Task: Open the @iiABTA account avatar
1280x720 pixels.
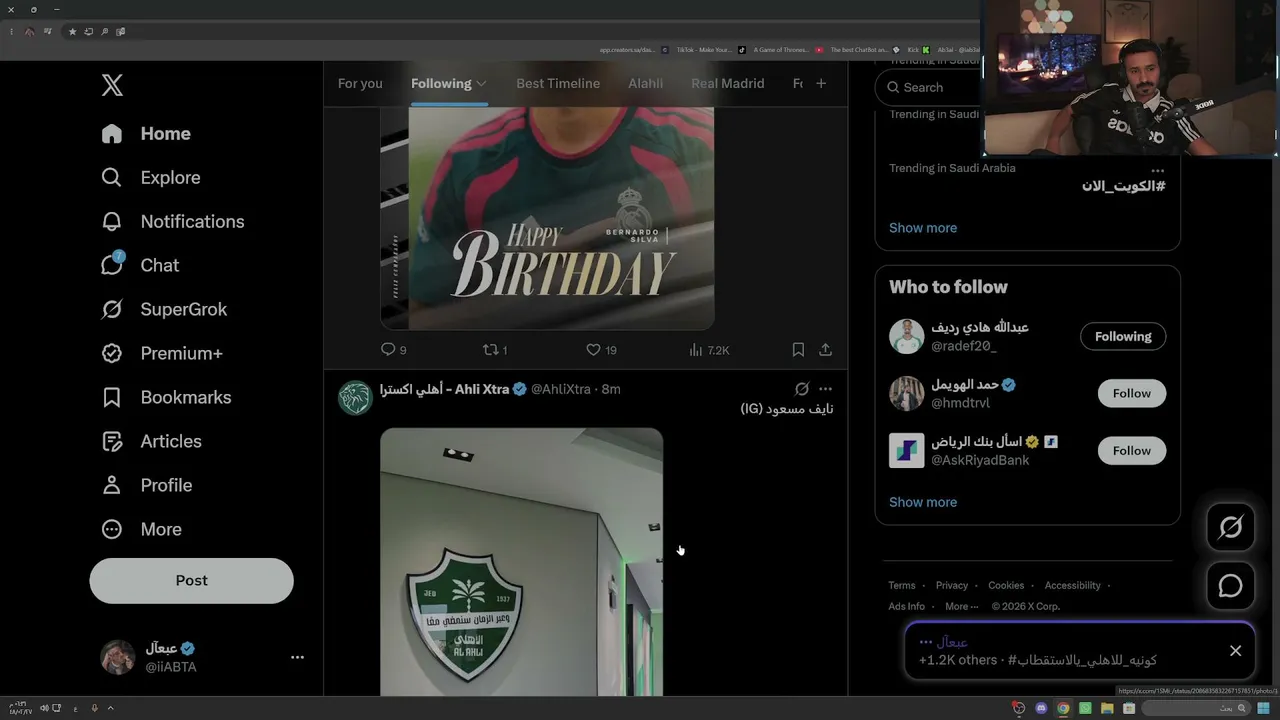Action: click(x=118, y=657)
